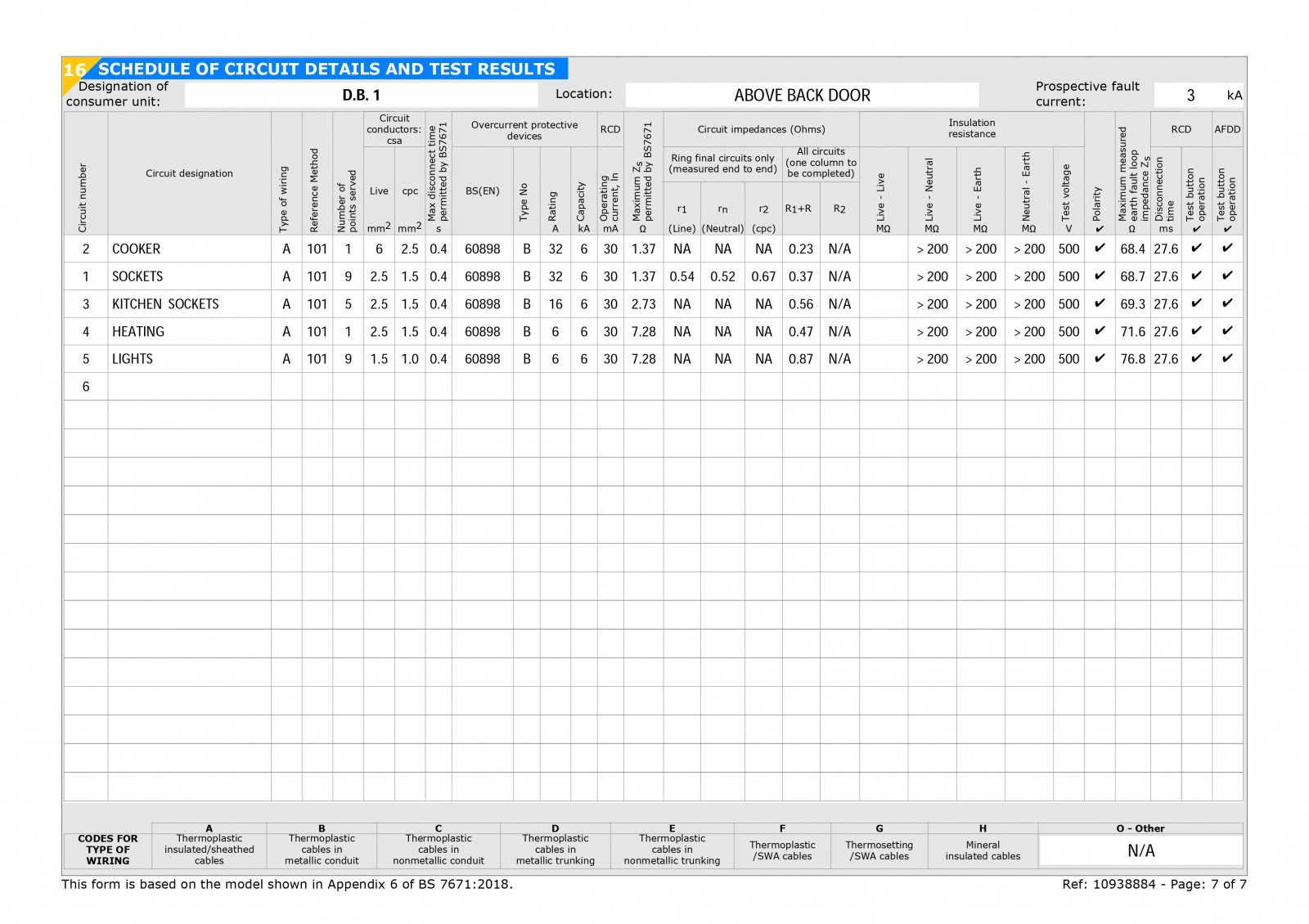Select wiring code G Thermosetting /SWA cables
This screenshot has width=1309, height=924.
[879, 846]
